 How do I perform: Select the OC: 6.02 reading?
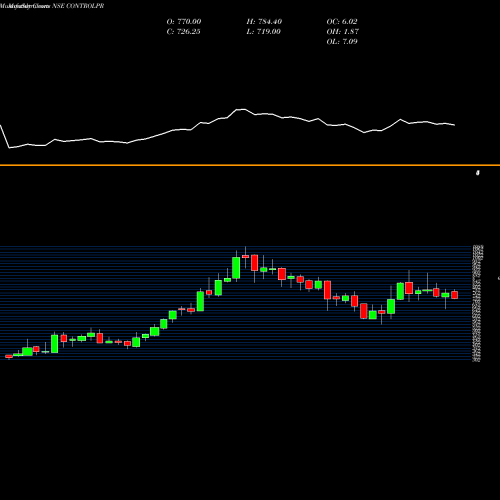[342, 22]
